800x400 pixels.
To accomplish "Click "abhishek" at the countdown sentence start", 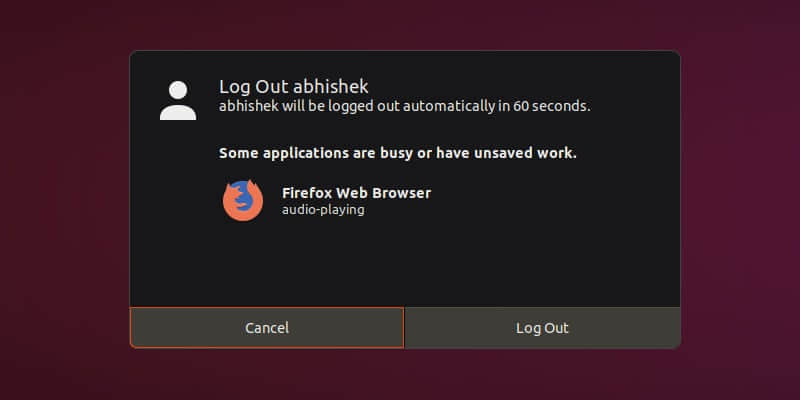I will [x=249, y=106].
